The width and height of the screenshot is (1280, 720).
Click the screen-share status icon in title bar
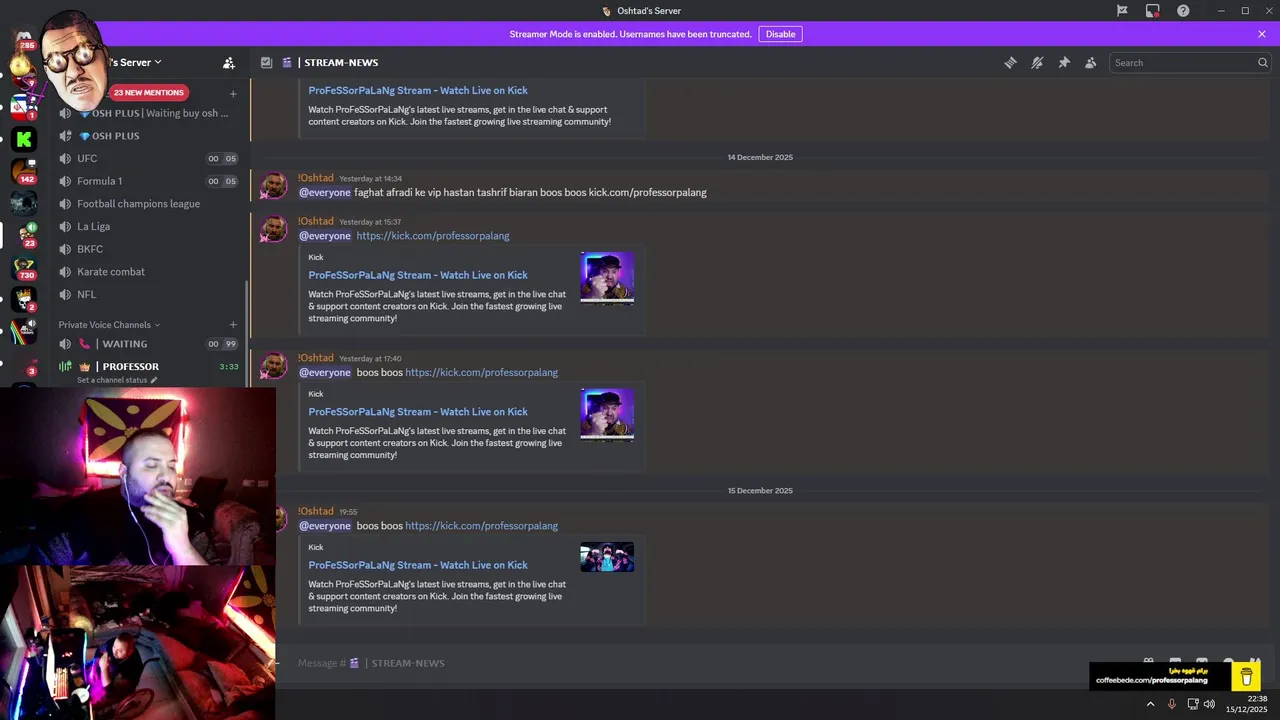[1153, 11]
